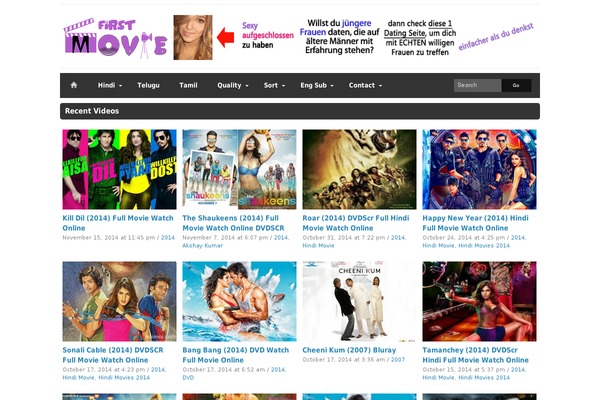Screen dimensions: 600x400
Task: Open the Telugu menu item
Action: tap(148, 85)
